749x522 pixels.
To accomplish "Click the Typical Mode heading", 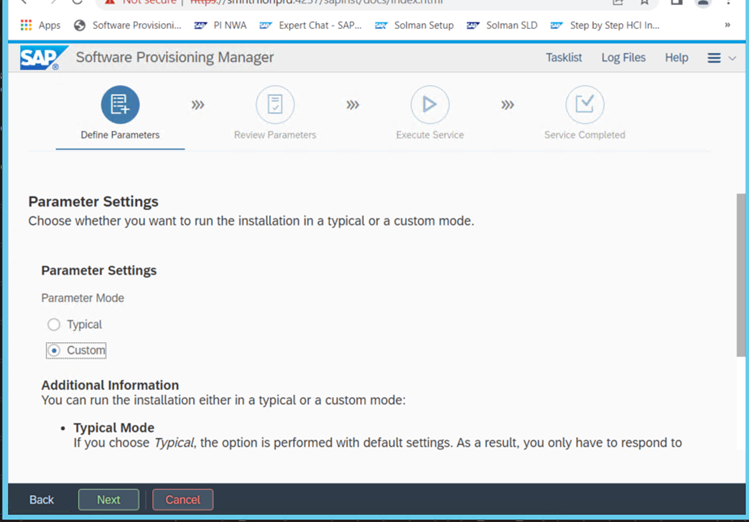I will [x=114, y=427].
